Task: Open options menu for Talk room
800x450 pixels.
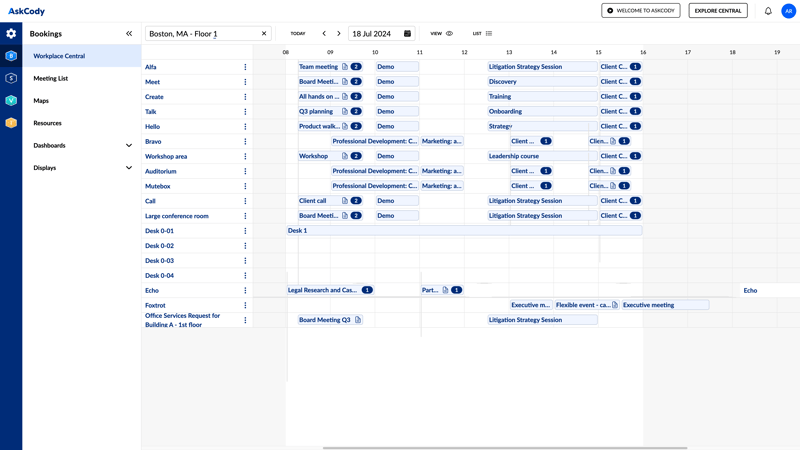Action: (245, 111)
